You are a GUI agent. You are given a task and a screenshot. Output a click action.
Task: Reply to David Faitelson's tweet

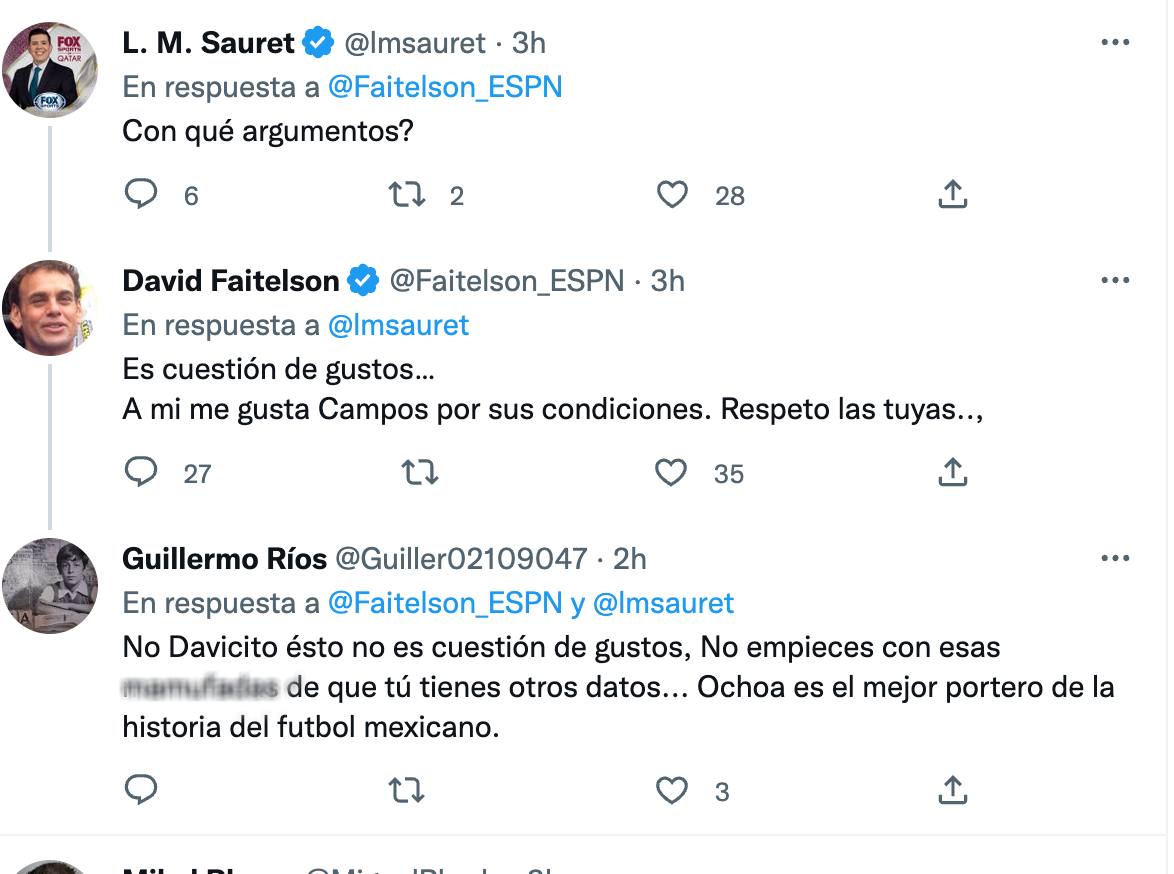point(141,472)
